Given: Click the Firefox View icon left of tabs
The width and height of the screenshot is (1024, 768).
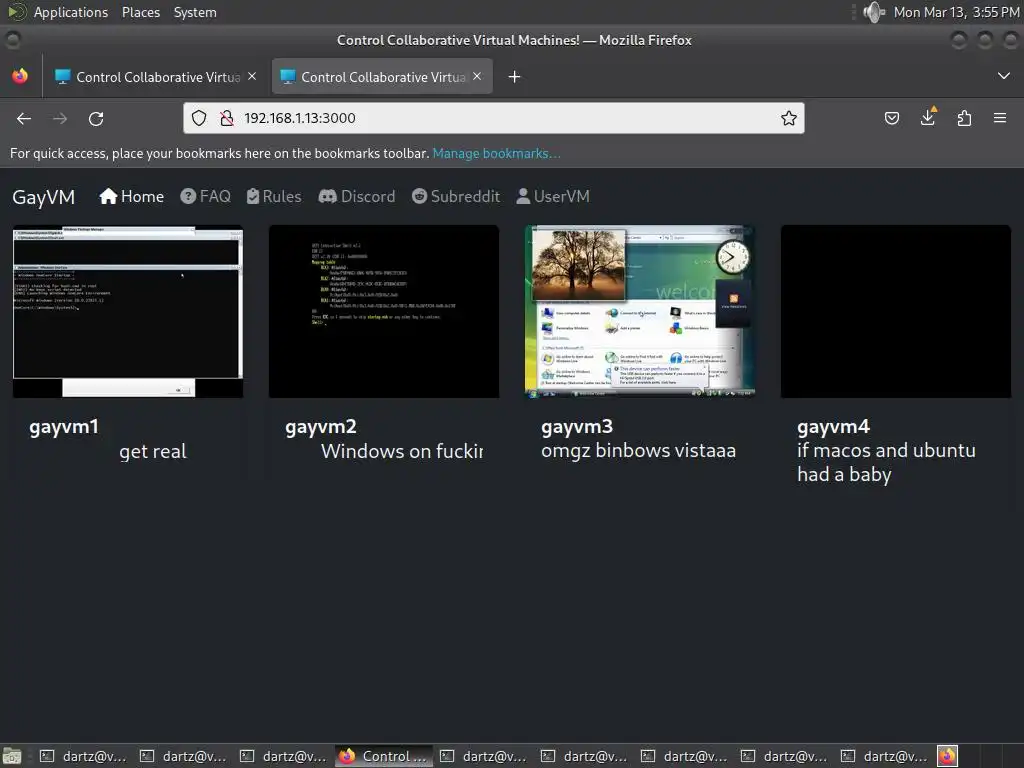Looking at the screenshot, I should 20,76.
